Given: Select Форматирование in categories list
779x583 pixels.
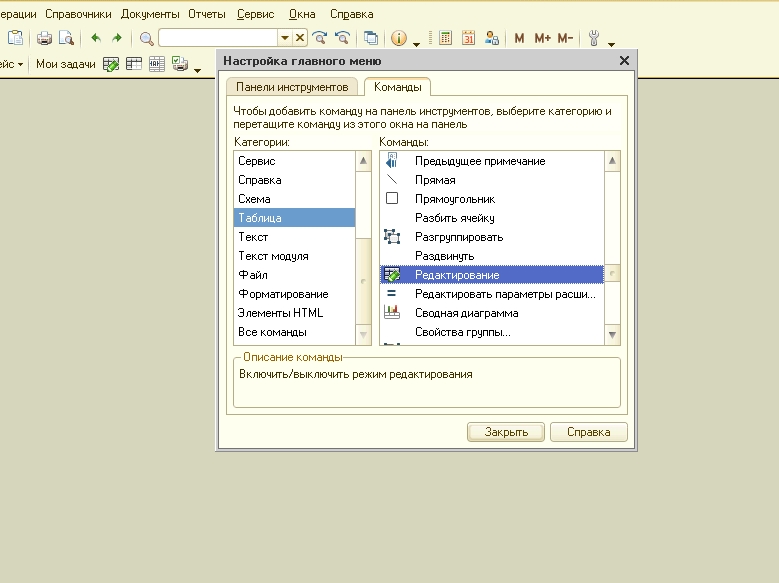Looking at the screenshot, I should click(x=283, y=294).
